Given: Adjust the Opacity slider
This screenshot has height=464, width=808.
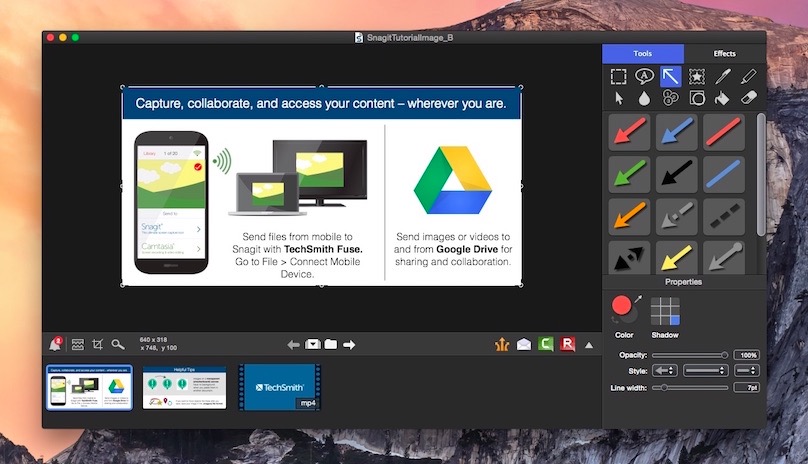Looking at the screenshot, I should click(689, 355).
